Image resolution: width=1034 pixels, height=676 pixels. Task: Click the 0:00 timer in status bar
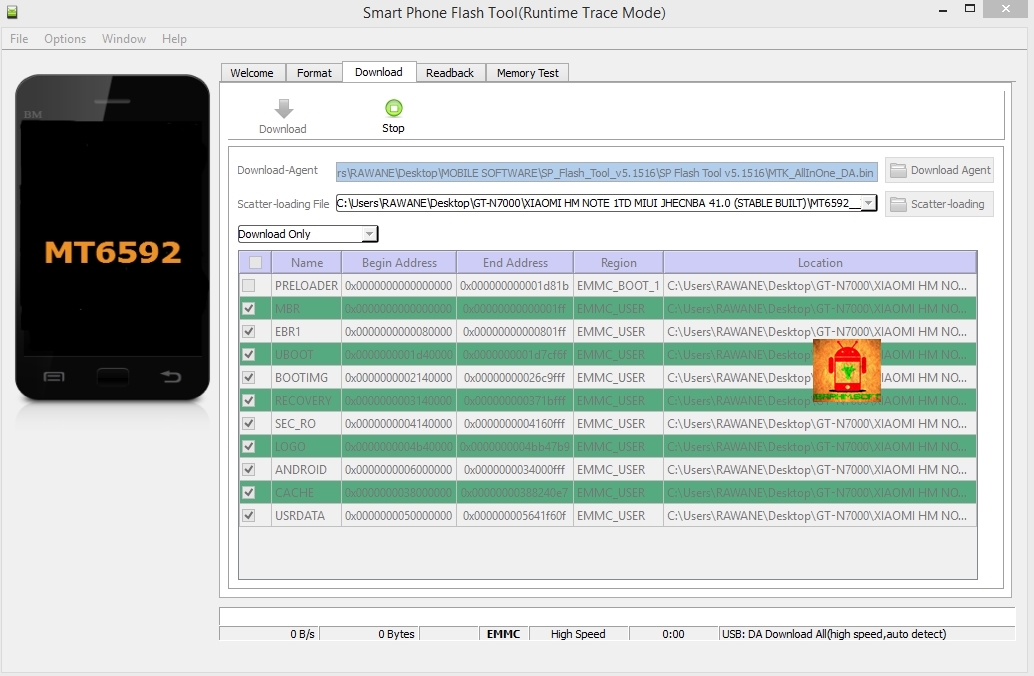click(673, 634)
